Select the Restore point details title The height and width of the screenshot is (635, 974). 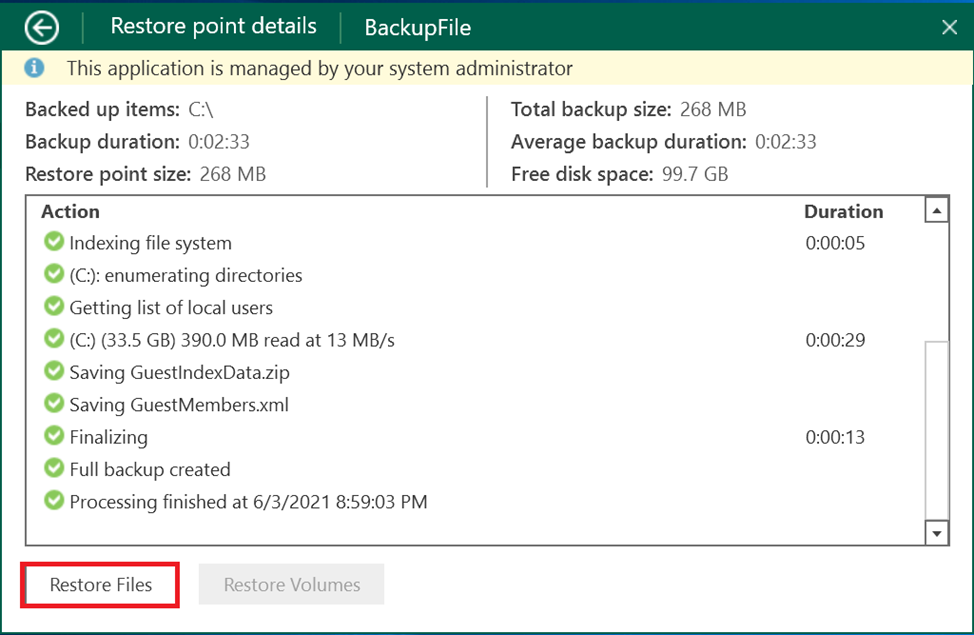[213, 26]
